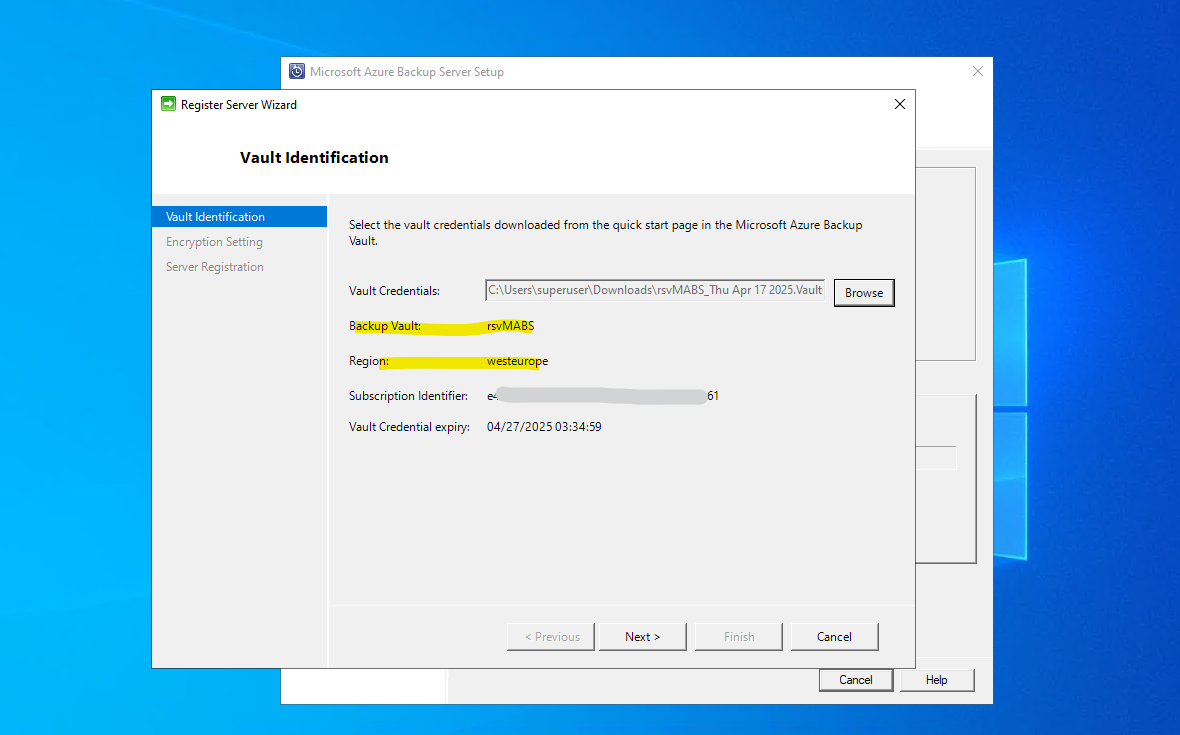Screen dimensions: 1180x735
Task: Close the Register Server Wizard dialog
Action: click(x=899, y=105)
